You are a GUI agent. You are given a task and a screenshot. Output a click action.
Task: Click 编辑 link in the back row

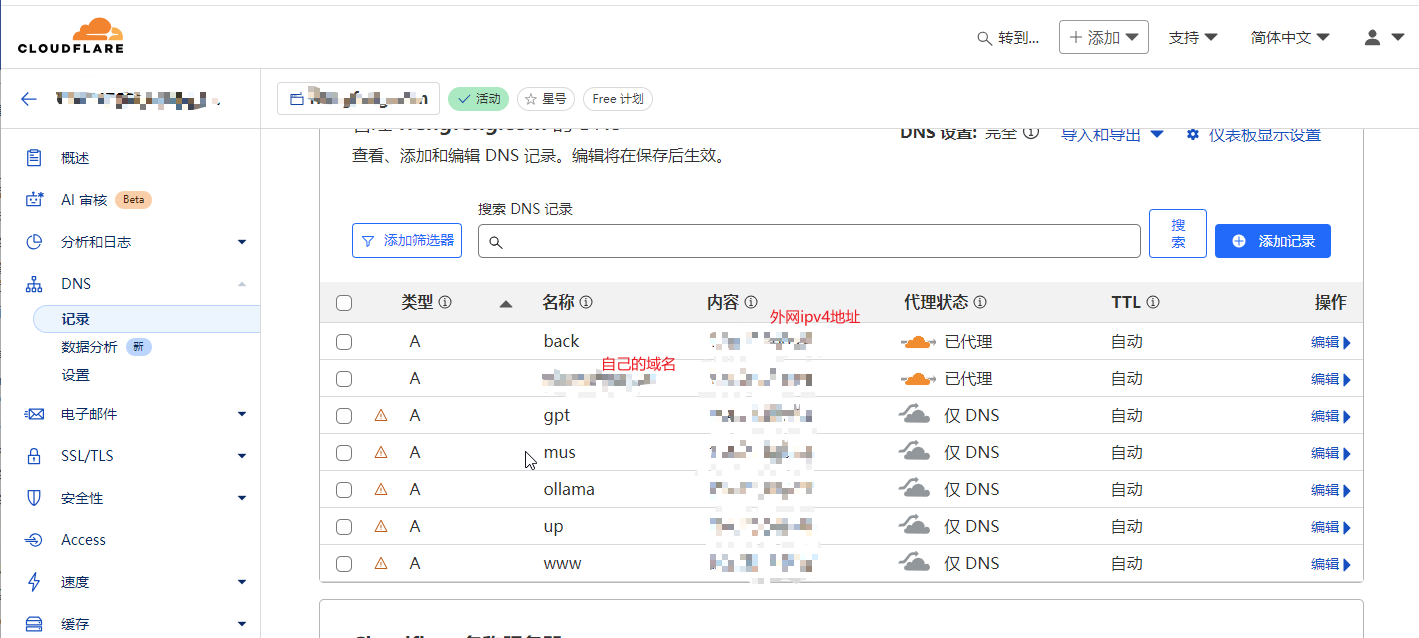coord(1331,342)
